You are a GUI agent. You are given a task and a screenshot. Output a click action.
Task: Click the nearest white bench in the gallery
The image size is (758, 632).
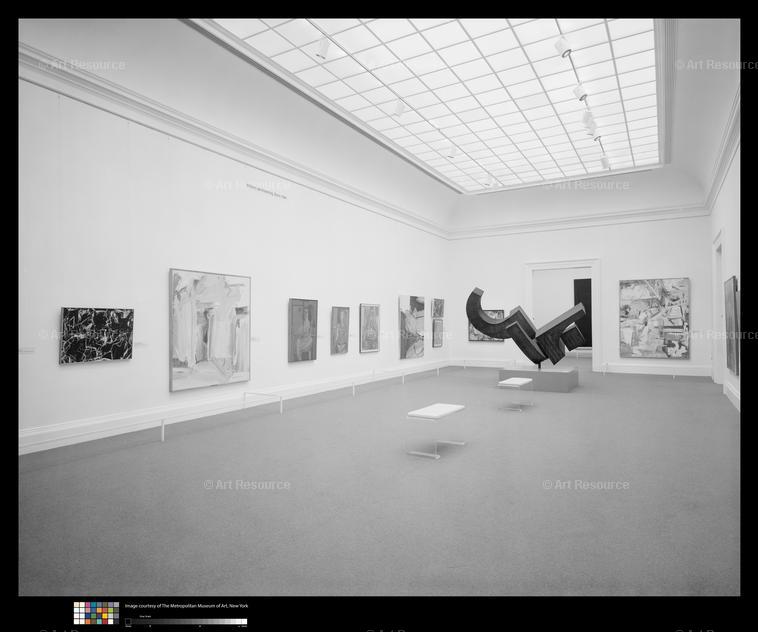pos(436,430)
